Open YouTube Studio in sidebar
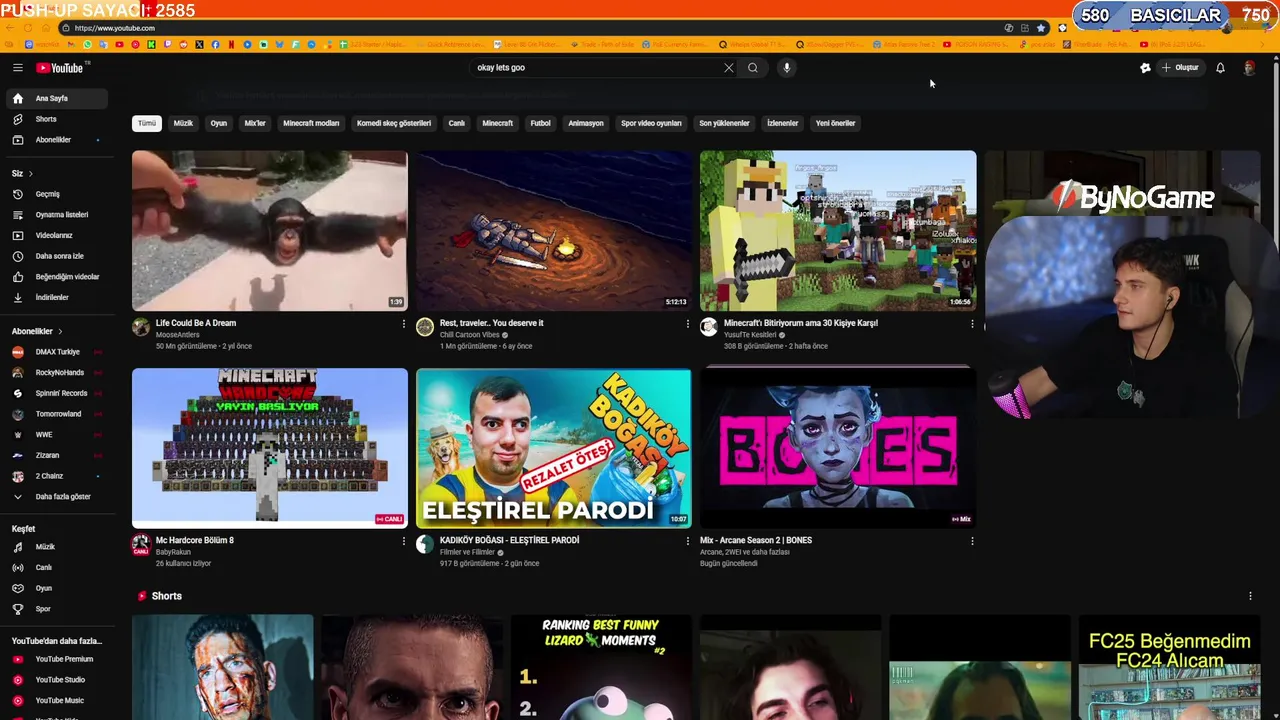Viewport: 1280px width, 720px height. [x=56, y=680]
